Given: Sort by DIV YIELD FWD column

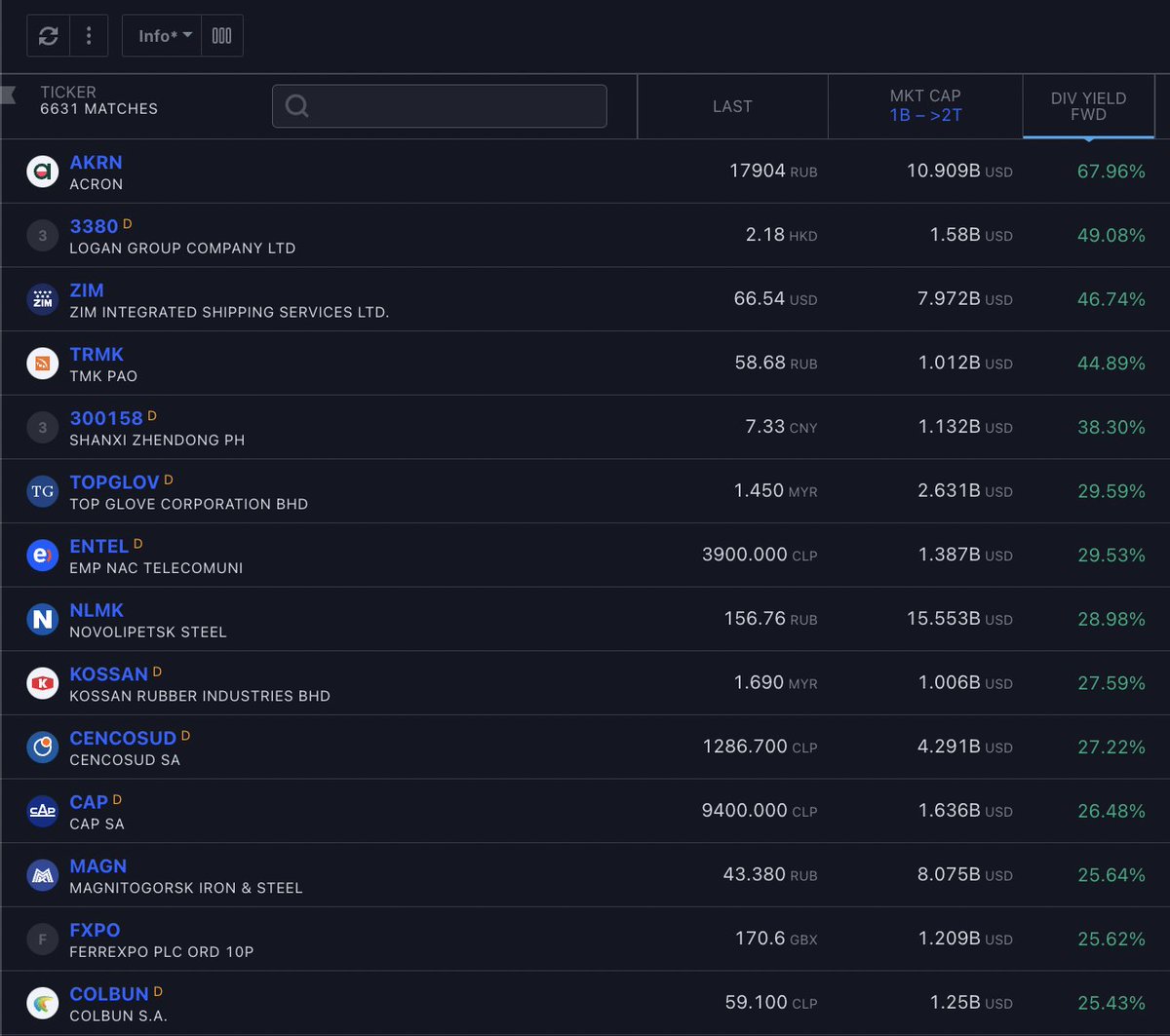Looking at the screenshot, I should (1088, 106).
